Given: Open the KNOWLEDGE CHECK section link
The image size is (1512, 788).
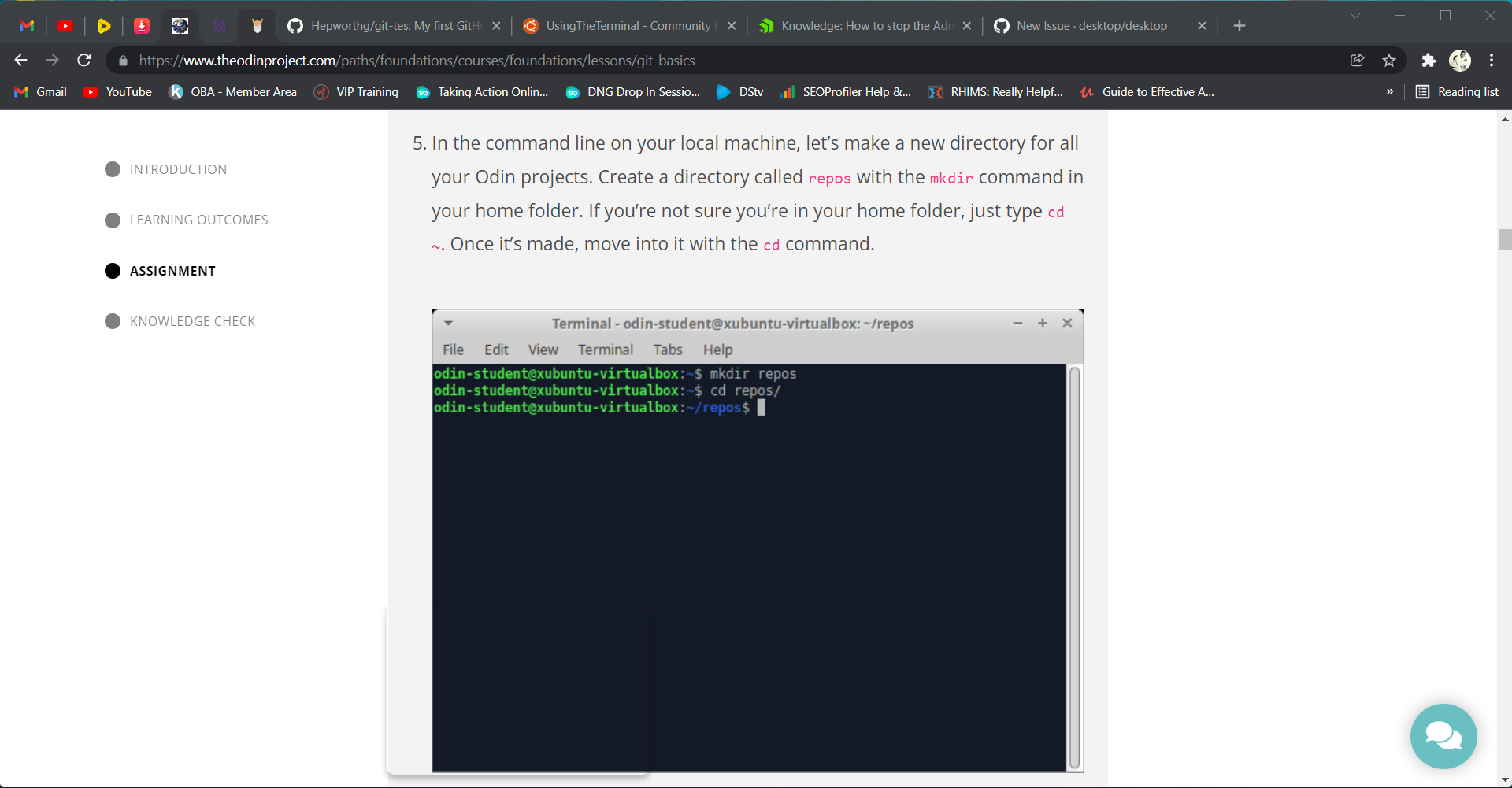Looking at the screenshot, I should pyautogui.click(x=192, y=320).
